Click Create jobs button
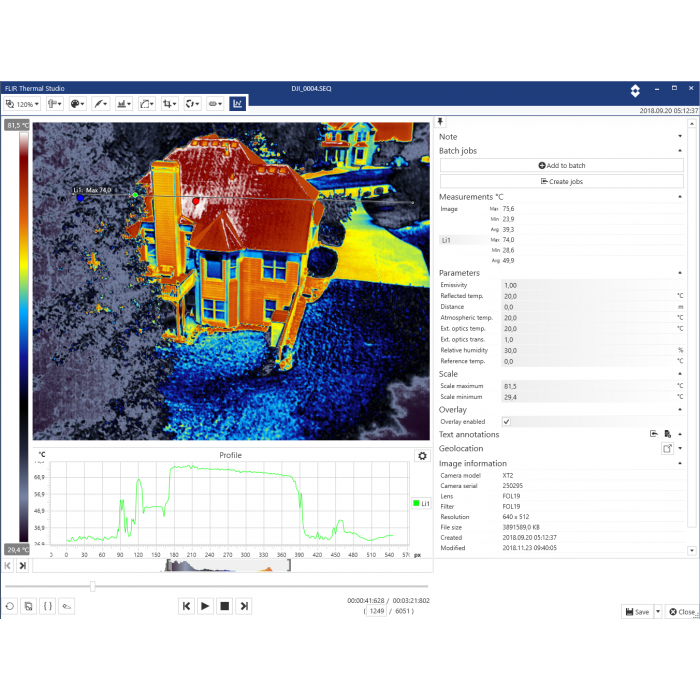Screen dimensions: 700x700 562,181
